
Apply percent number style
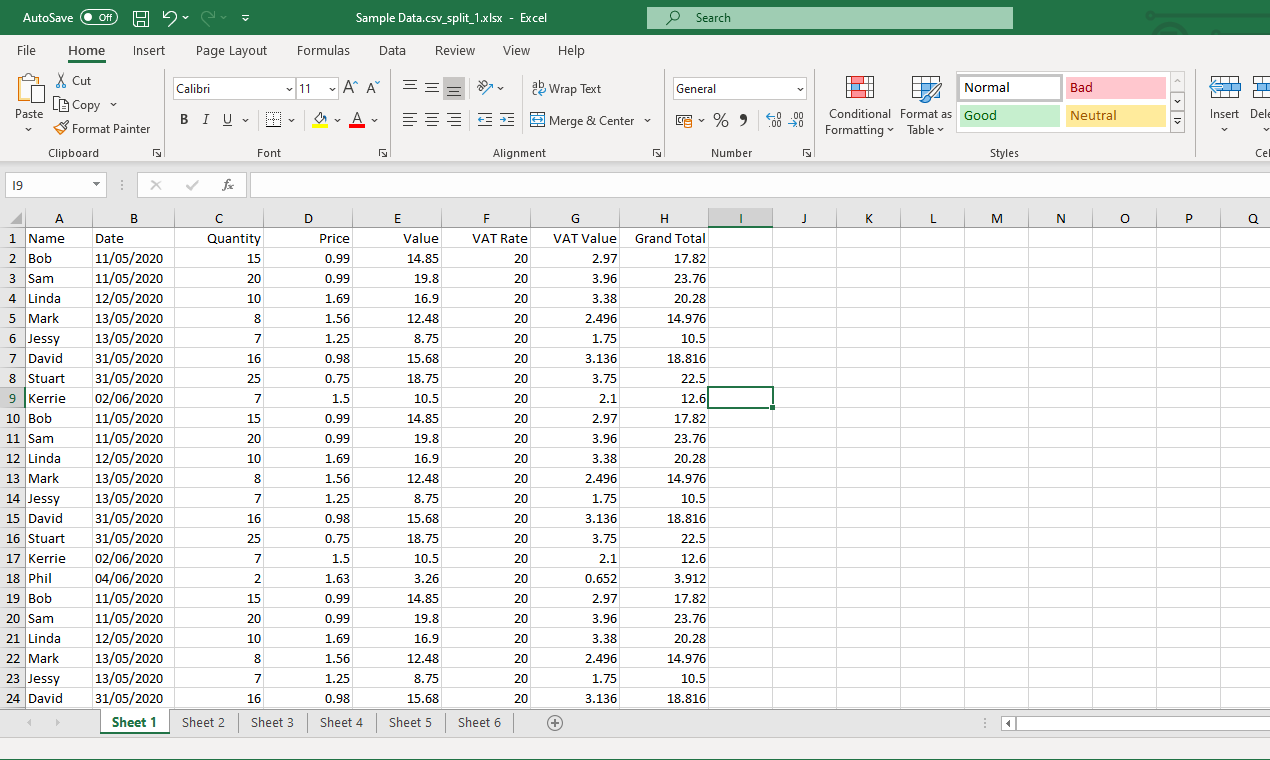721,120
